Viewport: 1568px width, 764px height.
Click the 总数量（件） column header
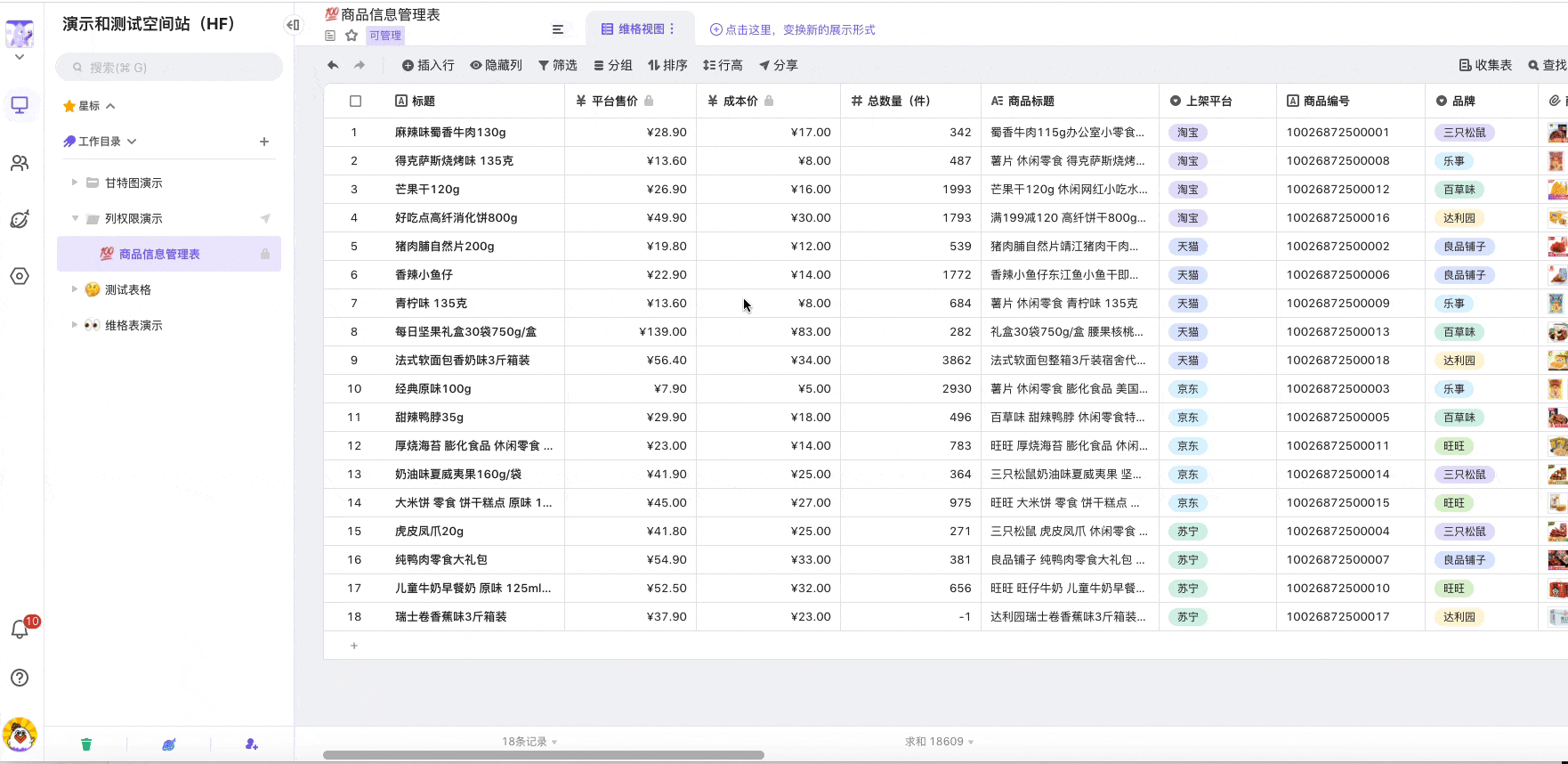click(x=910, y=102)
